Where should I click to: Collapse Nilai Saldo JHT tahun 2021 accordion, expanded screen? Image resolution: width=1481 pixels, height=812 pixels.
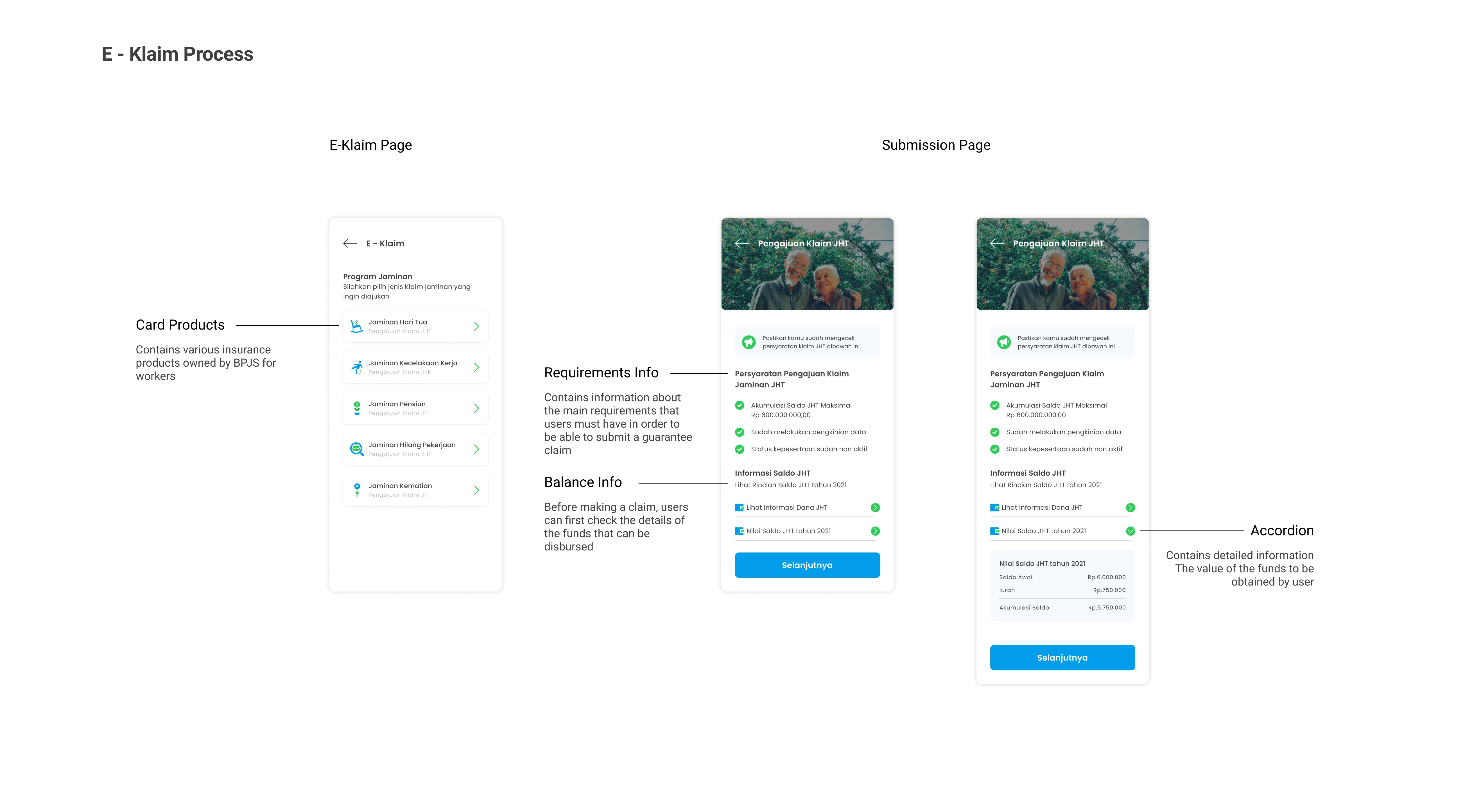pyautogui.click(x=1131, y=531)
